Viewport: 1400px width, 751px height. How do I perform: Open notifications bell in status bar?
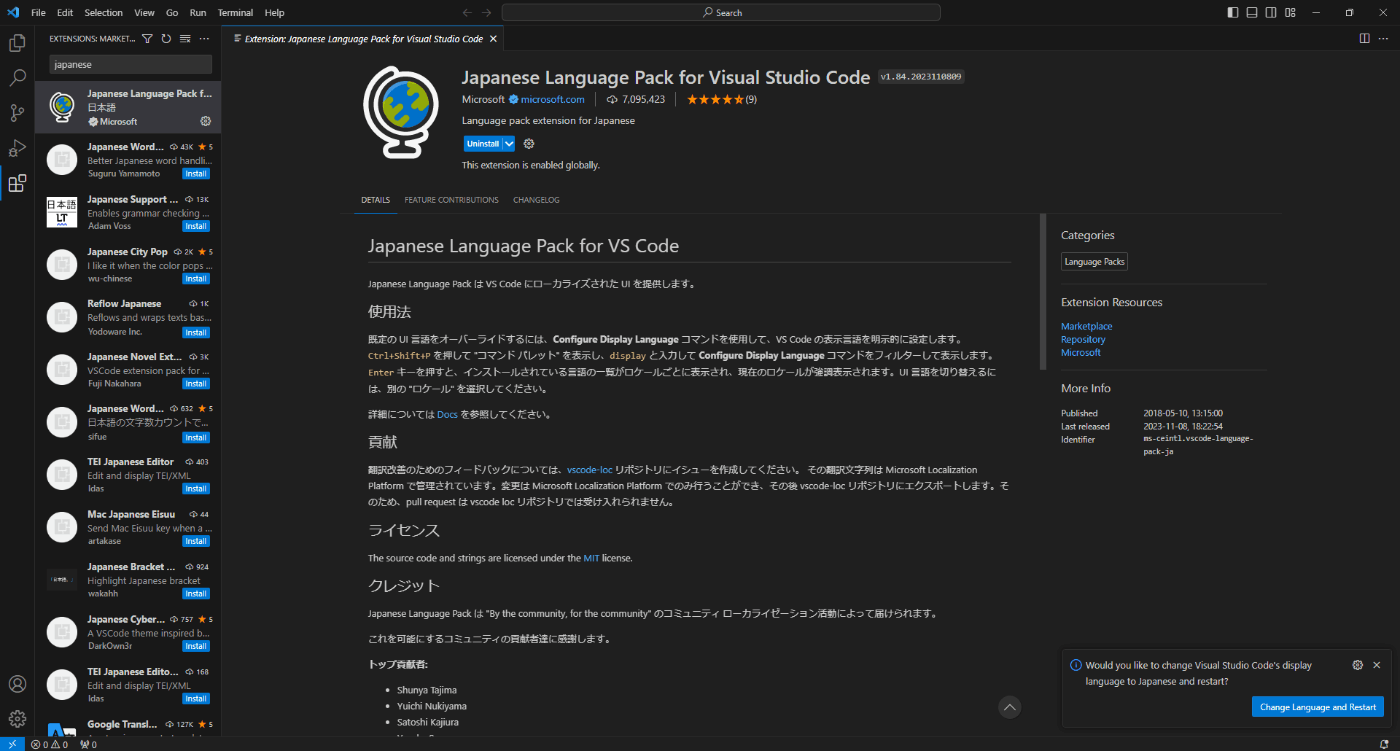pyautogui.click(x=1384, y=744)
